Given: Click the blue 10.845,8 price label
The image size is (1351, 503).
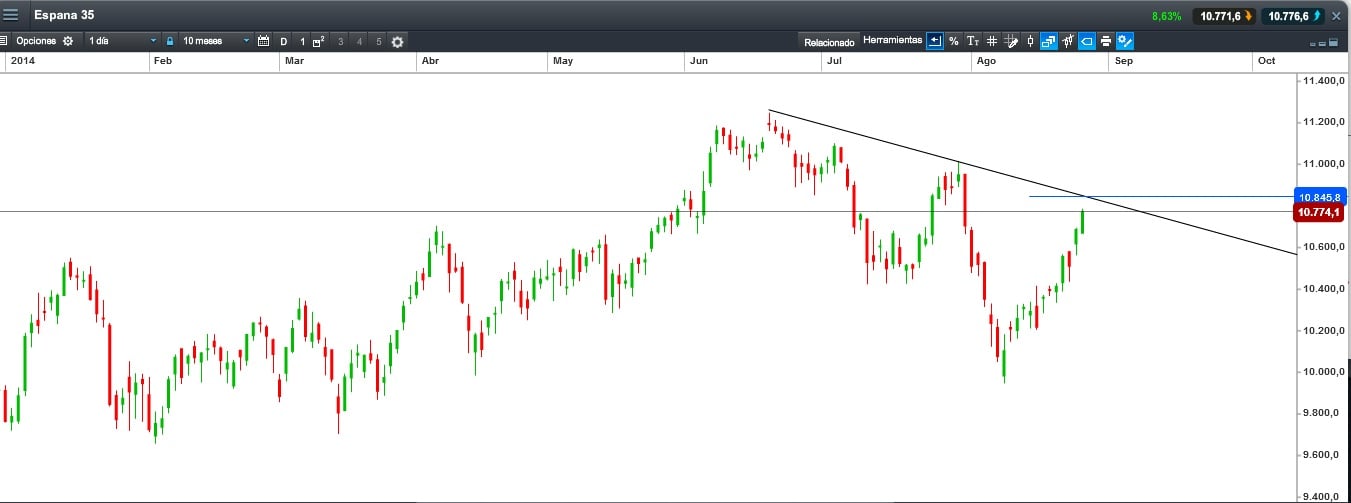Looking at the screenshot, I should 1319,197.
